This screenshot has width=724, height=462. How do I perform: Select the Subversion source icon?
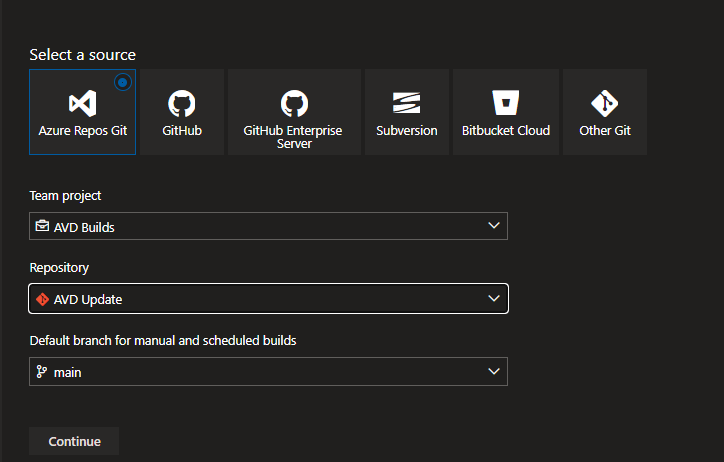[x=406, y=103]
